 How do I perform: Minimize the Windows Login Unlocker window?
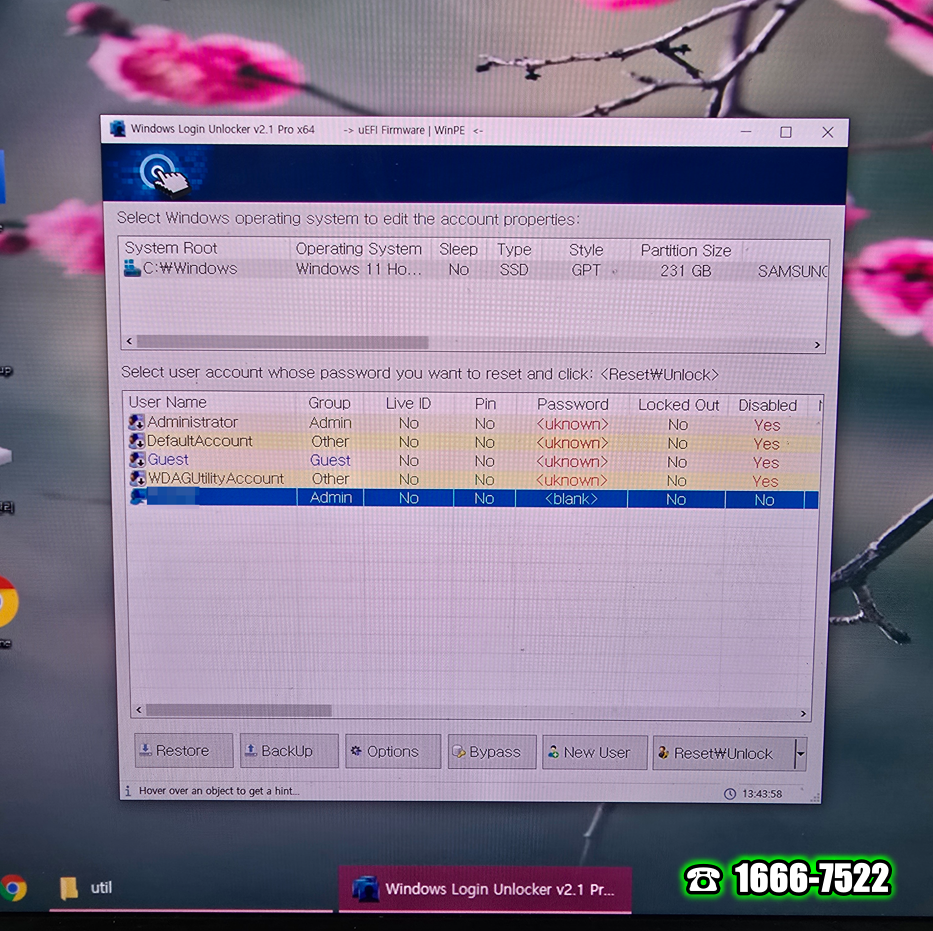[746, 131]
